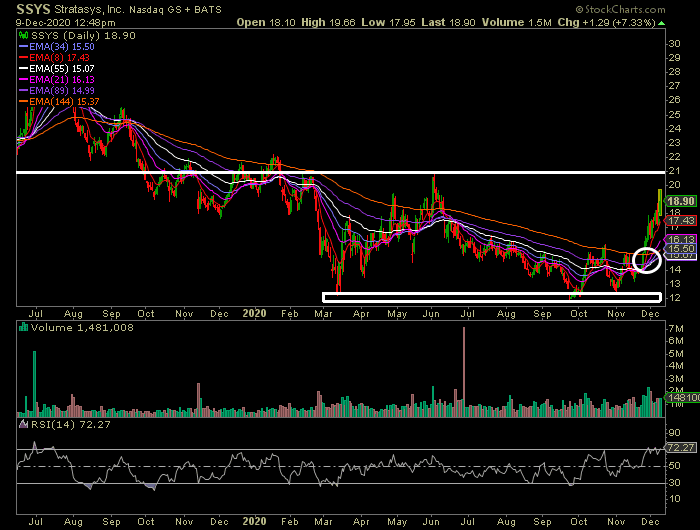Viewport: 700px width, 530px height.
Task: Click the Jun label on the price chart date axis
Action: click(x=431, y=314)
